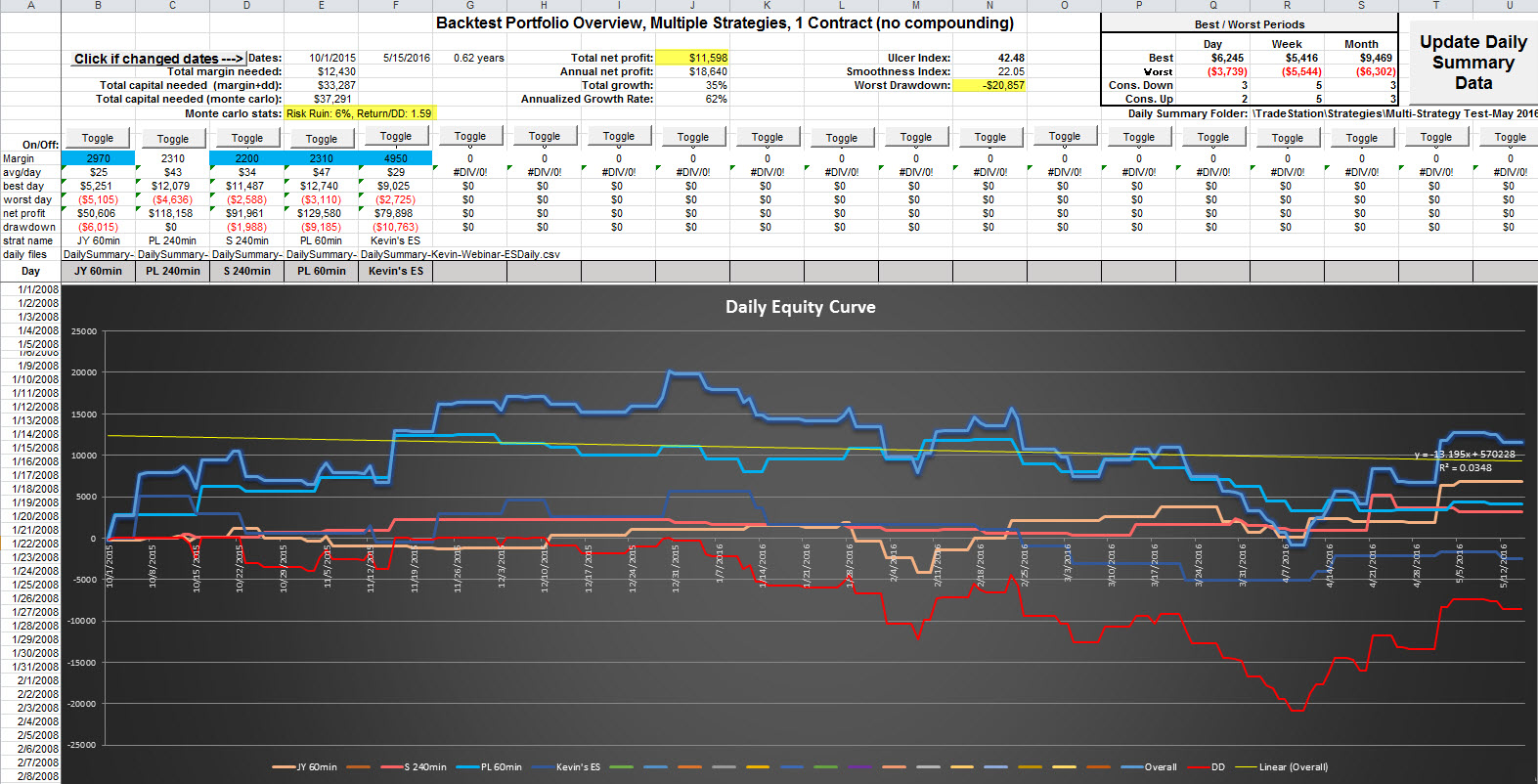Select the best day cell $12,740

[321, 186]
